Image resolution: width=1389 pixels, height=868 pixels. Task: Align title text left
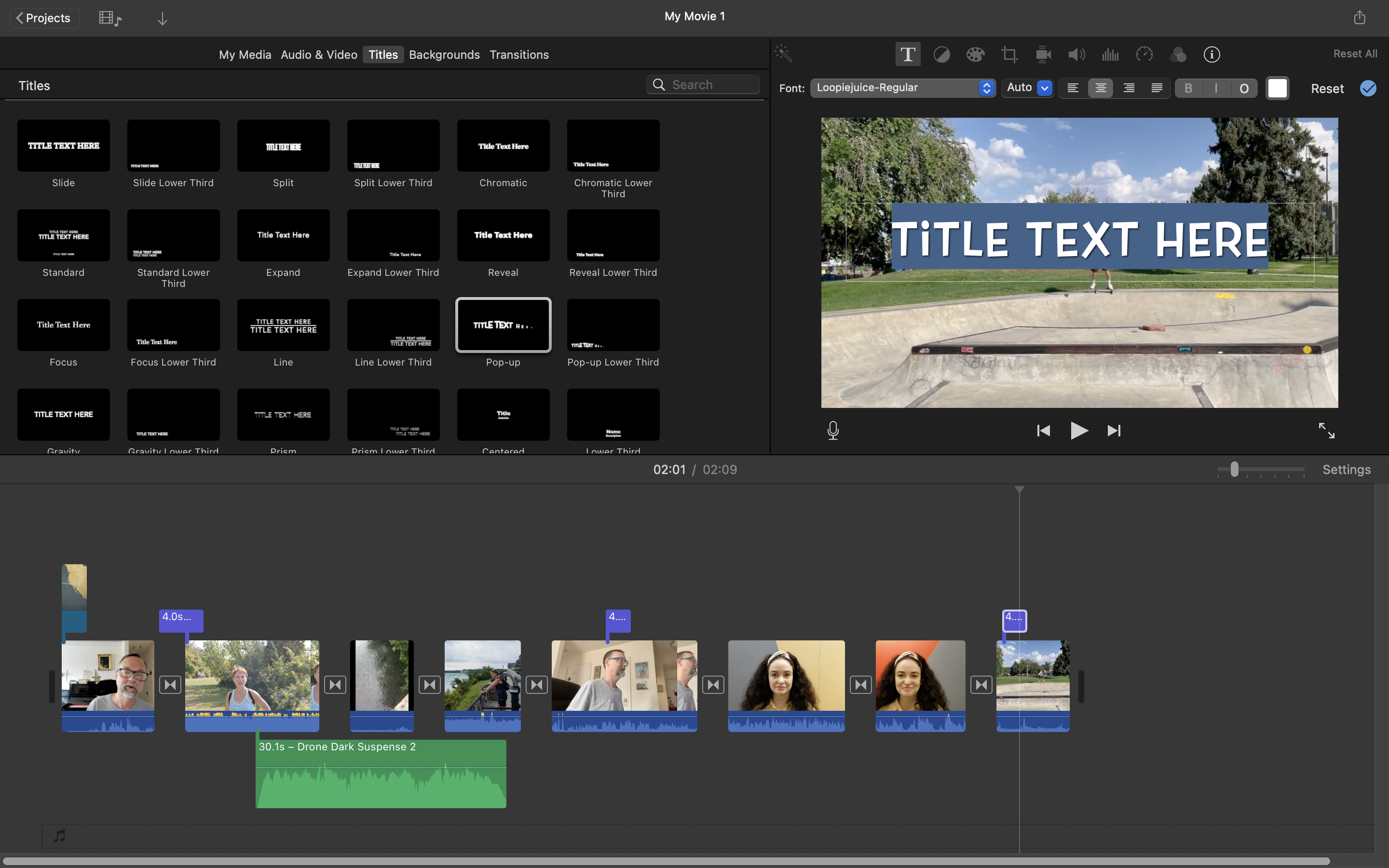pyautogui.click(x=1073, y=88)
